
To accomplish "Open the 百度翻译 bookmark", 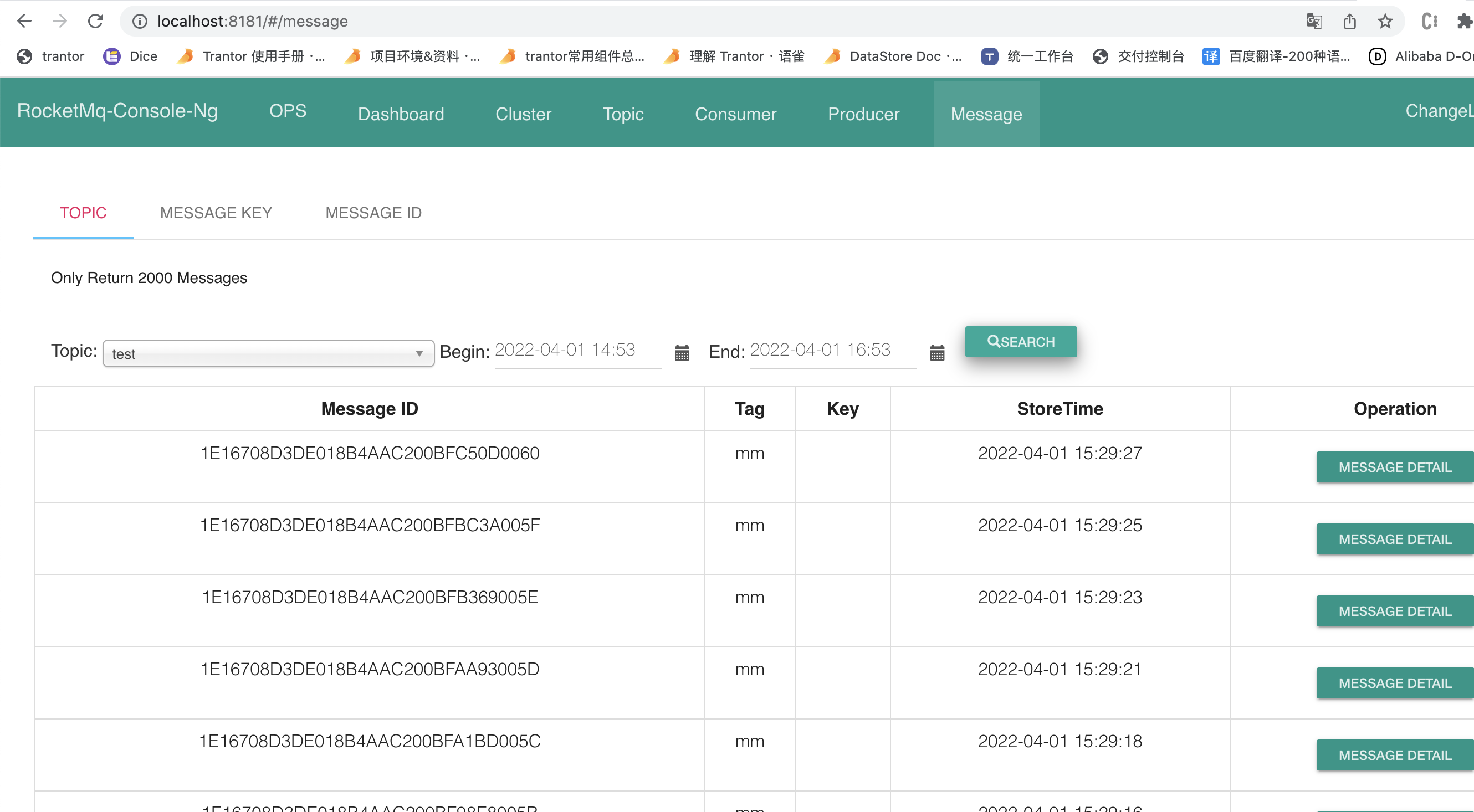I will pyautogui.click(x=1276, y=56).
